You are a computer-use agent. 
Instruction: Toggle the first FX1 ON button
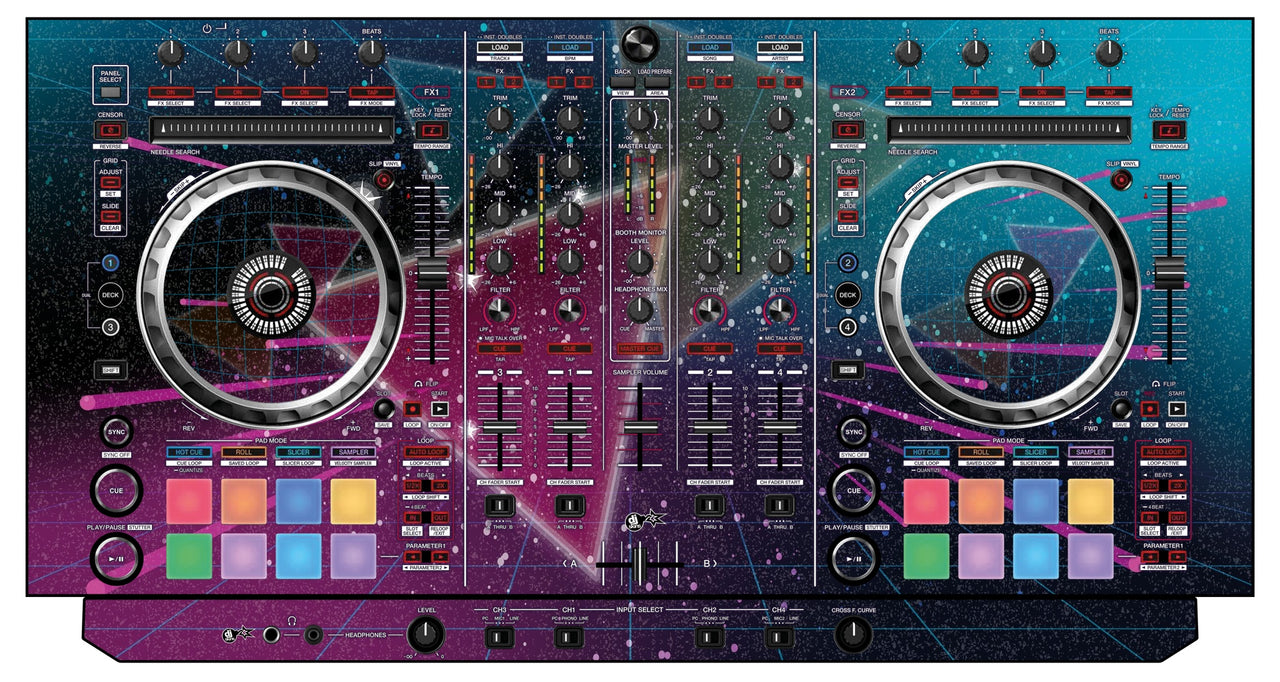coord(171,92)
